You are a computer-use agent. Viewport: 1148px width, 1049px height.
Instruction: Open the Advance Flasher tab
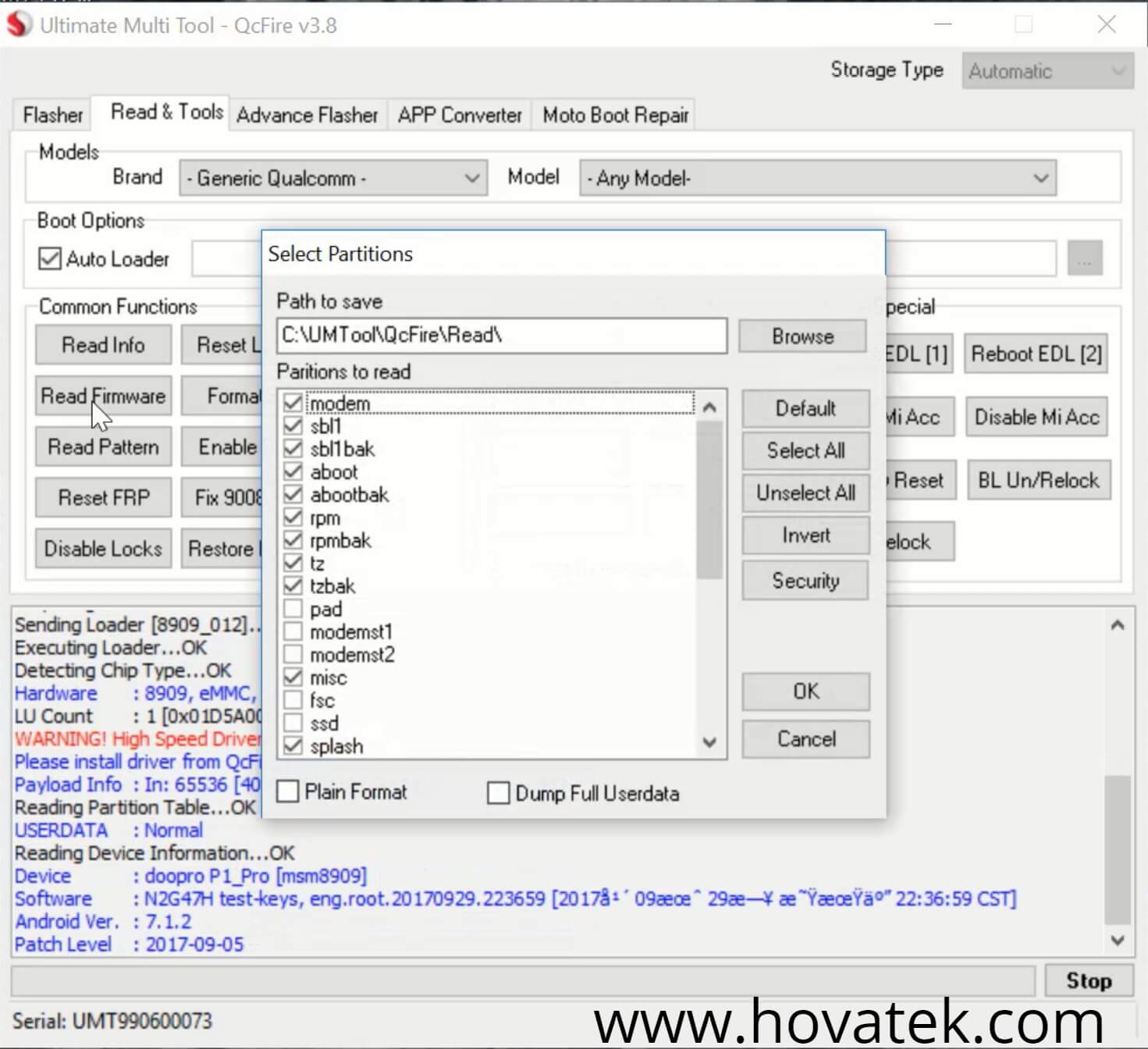tap(307, 115)
